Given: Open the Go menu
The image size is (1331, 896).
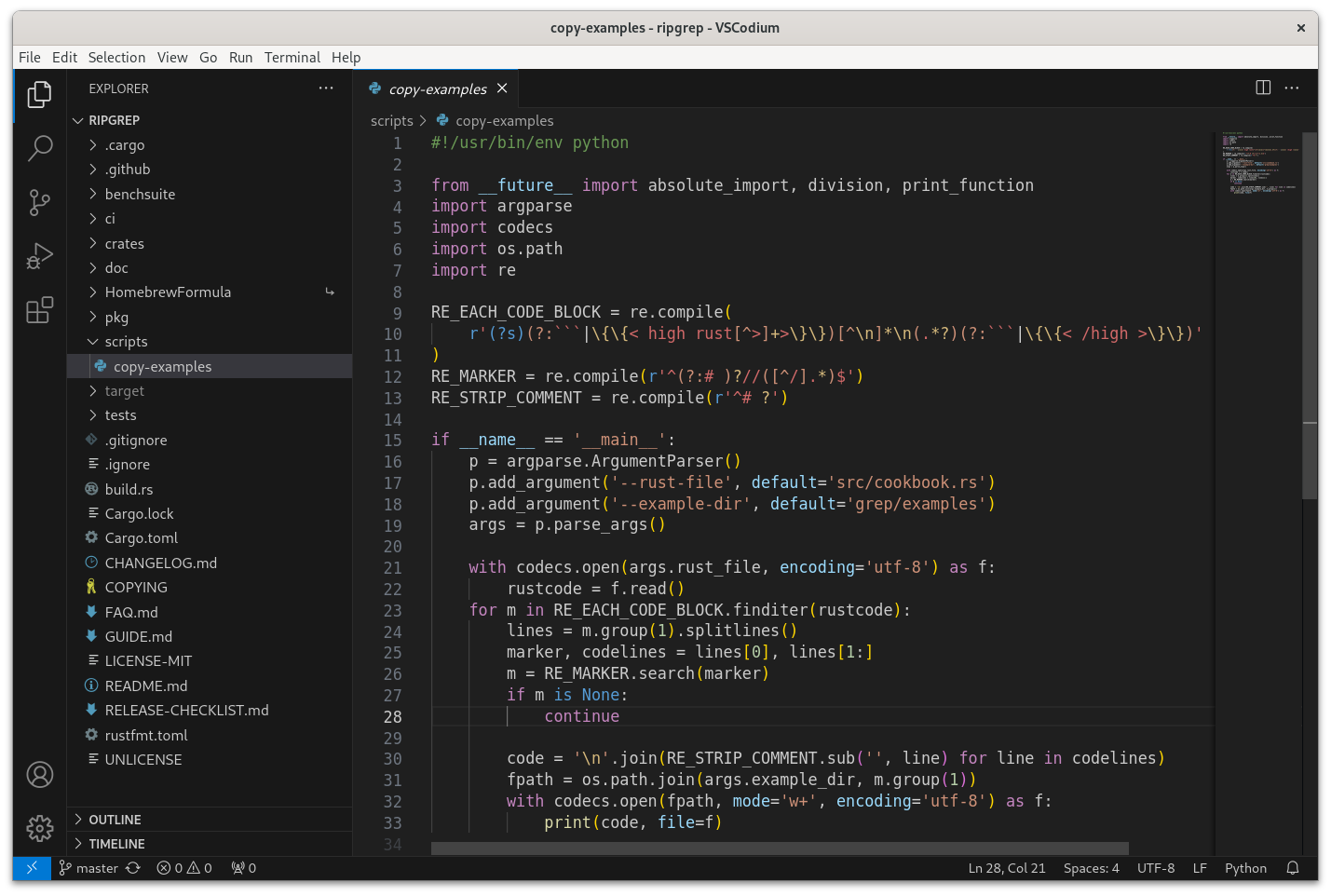Looking at the screenshot, I should click(209, 57).
